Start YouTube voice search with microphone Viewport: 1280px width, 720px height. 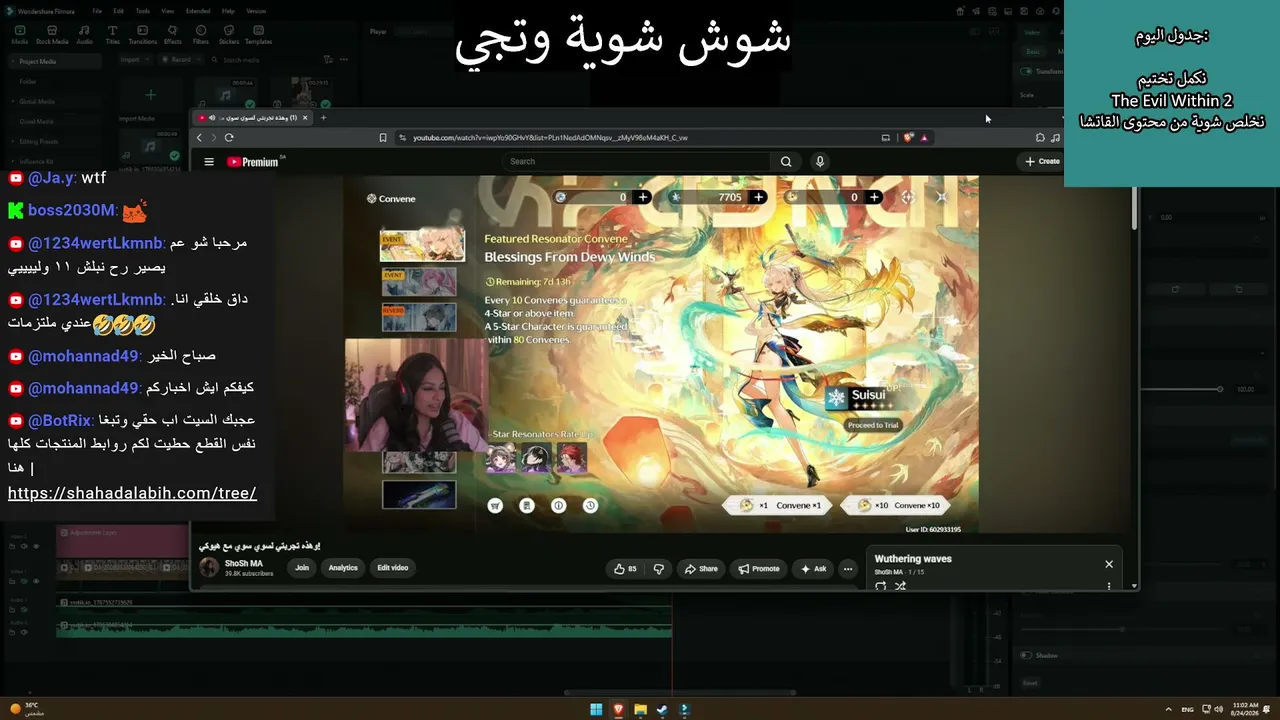coord(820,161)
